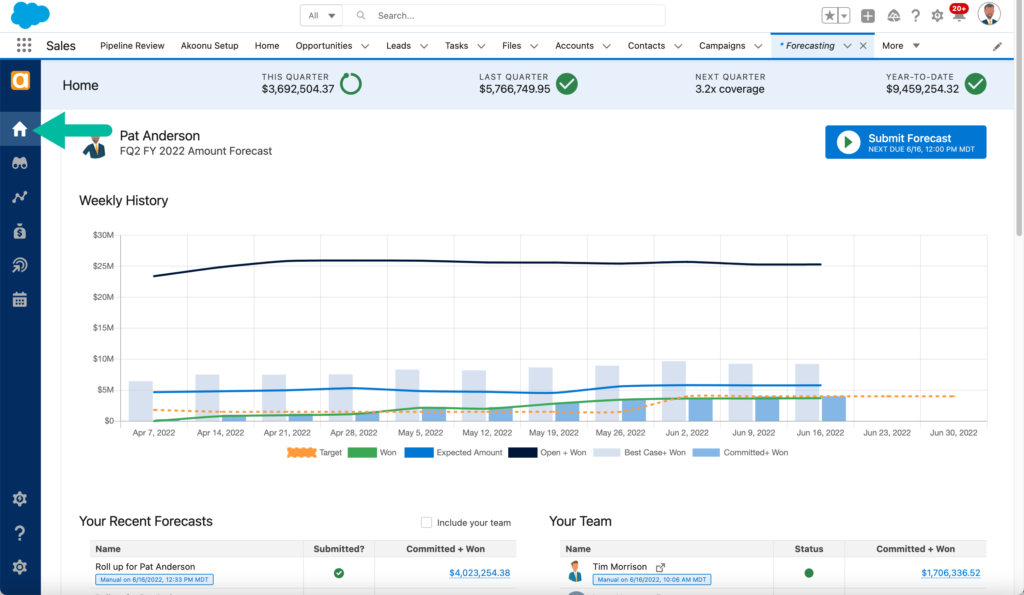Check the Include your team checkbox
Image resolution: width=1024 pixels, height=595 pixels.
coord(427,522)
